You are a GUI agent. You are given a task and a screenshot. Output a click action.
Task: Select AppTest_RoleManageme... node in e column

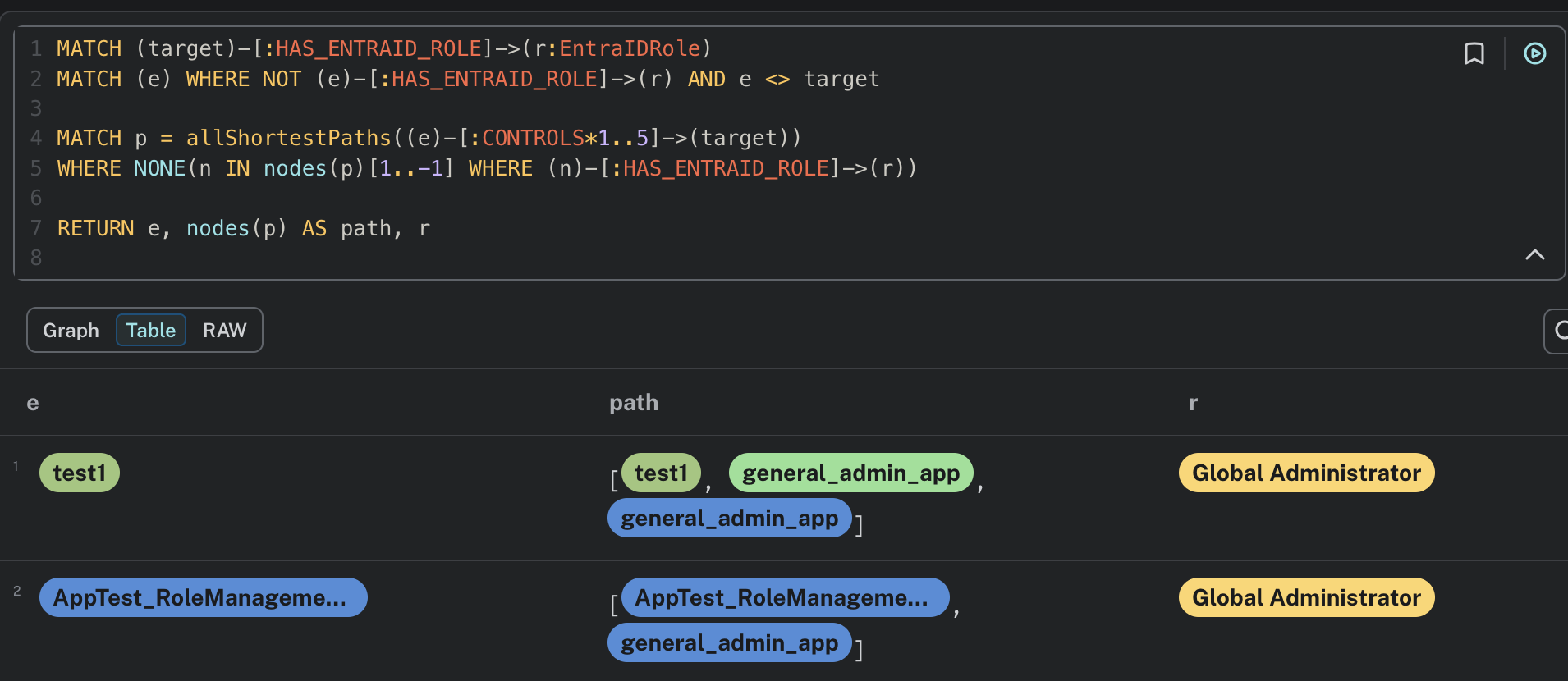click(203, 597)
